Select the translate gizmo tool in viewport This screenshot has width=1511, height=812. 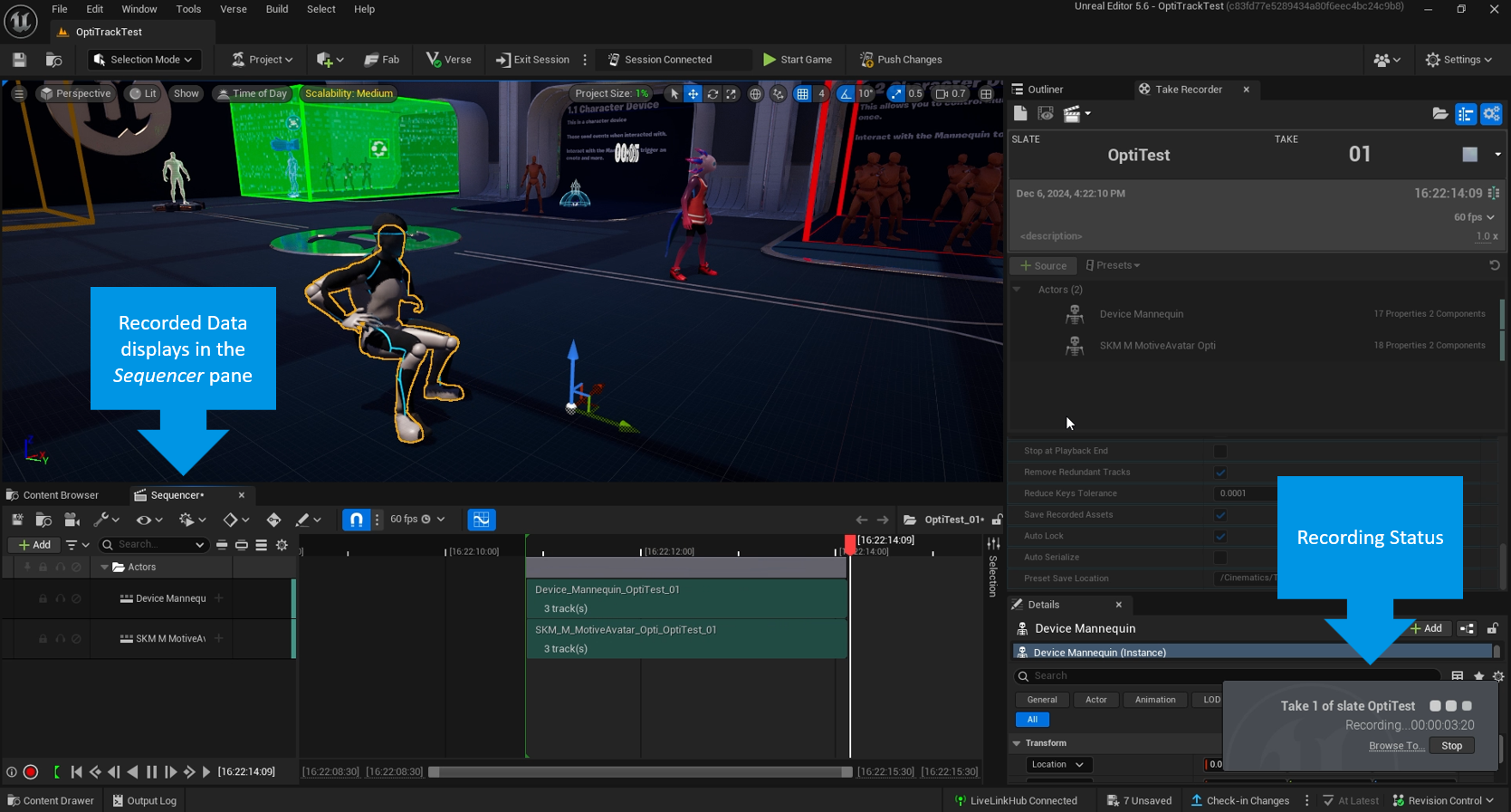pyautogui.click(x=693, y=94)
